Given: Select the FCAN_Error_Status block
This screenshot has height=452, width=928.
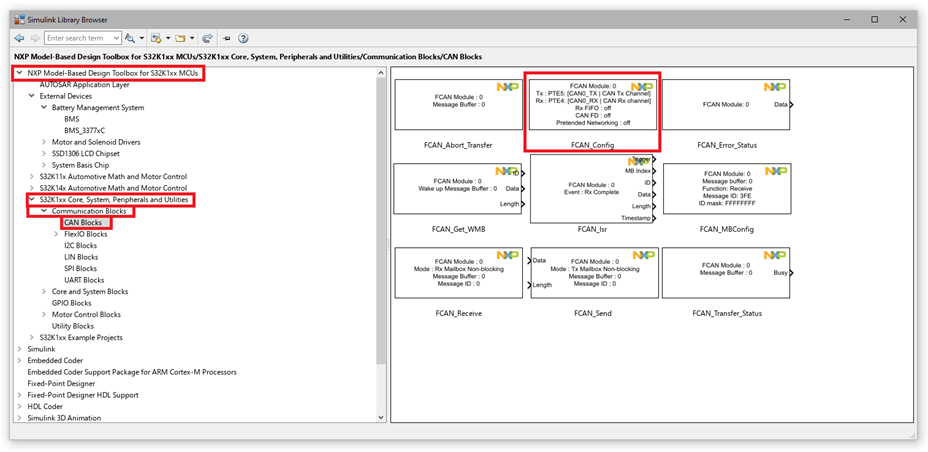Looking at the screenshot, I should (726, 104).
